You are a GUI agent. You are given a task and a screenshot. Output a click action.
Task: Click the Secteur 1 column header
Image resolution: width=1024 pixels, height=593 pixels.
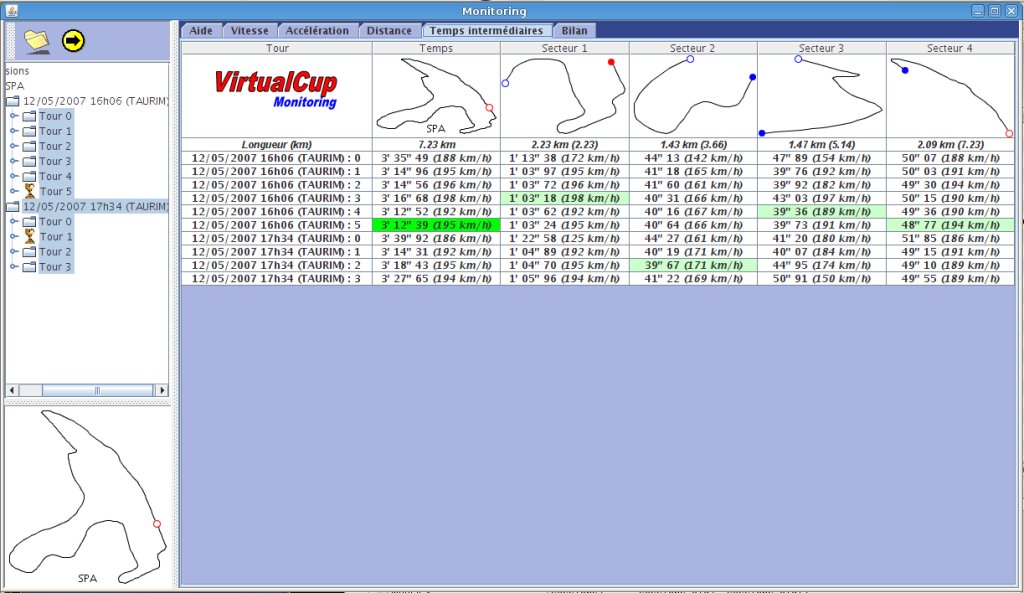564,48
